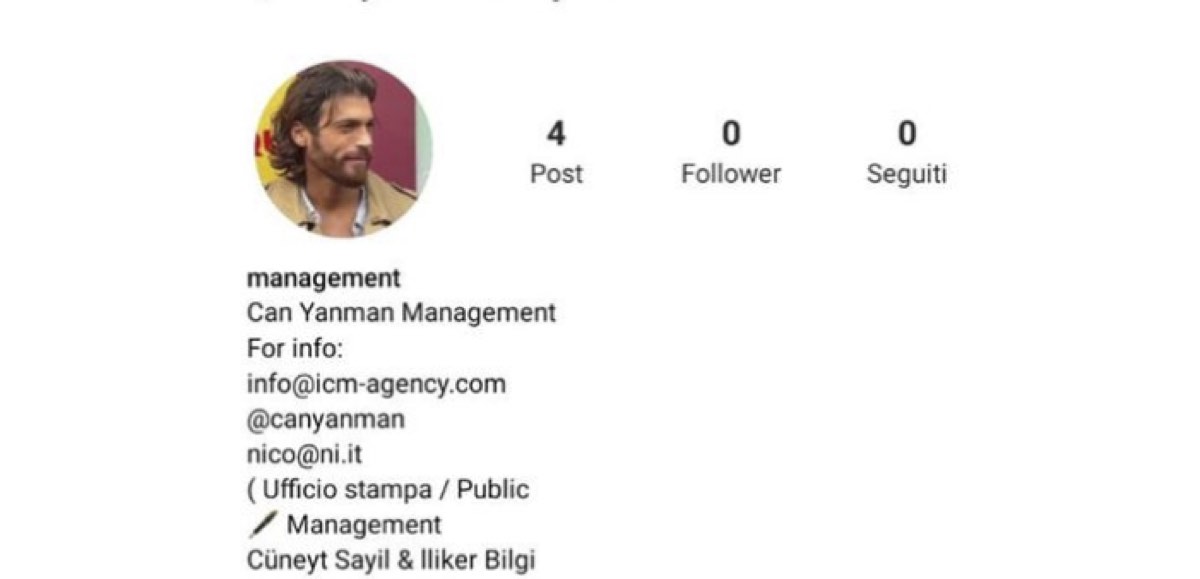Screen dimensions: 1200x579
Task: Open the nico@ni.it email address
Action: [x=304, y=455]
